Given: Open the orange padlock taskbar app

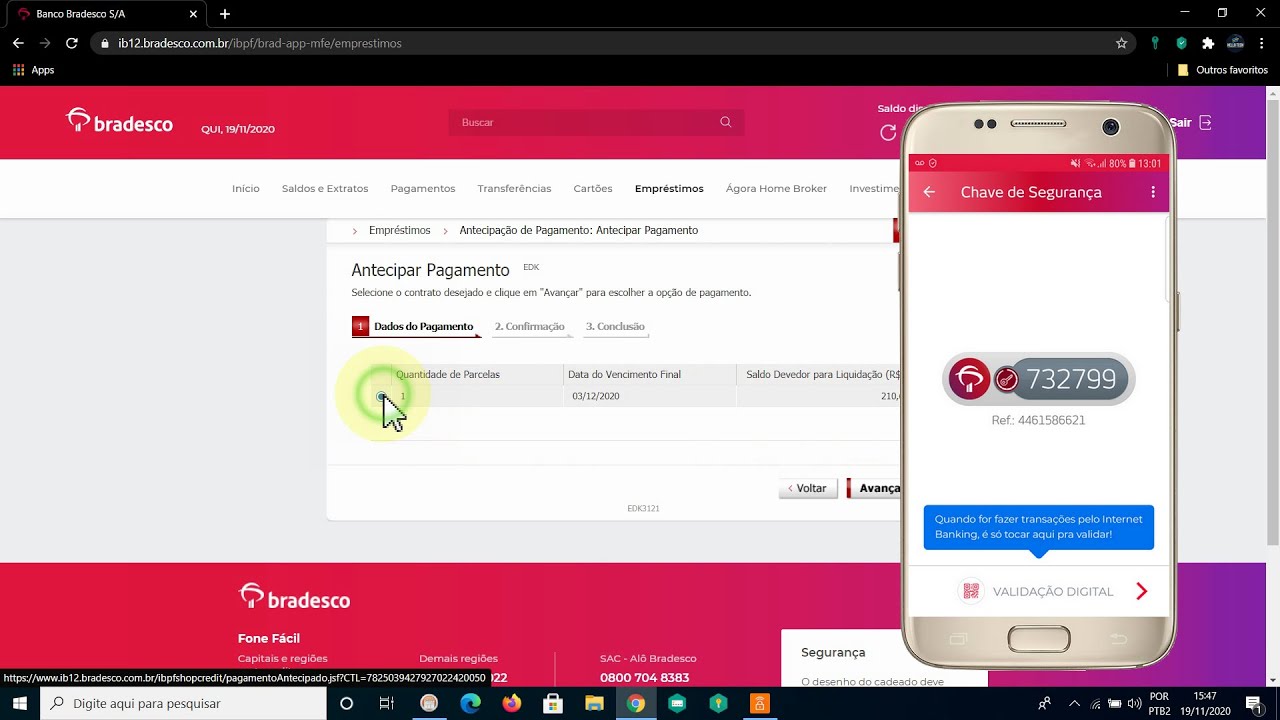Looking at the screenshot, I should click(x=759, y=703).
